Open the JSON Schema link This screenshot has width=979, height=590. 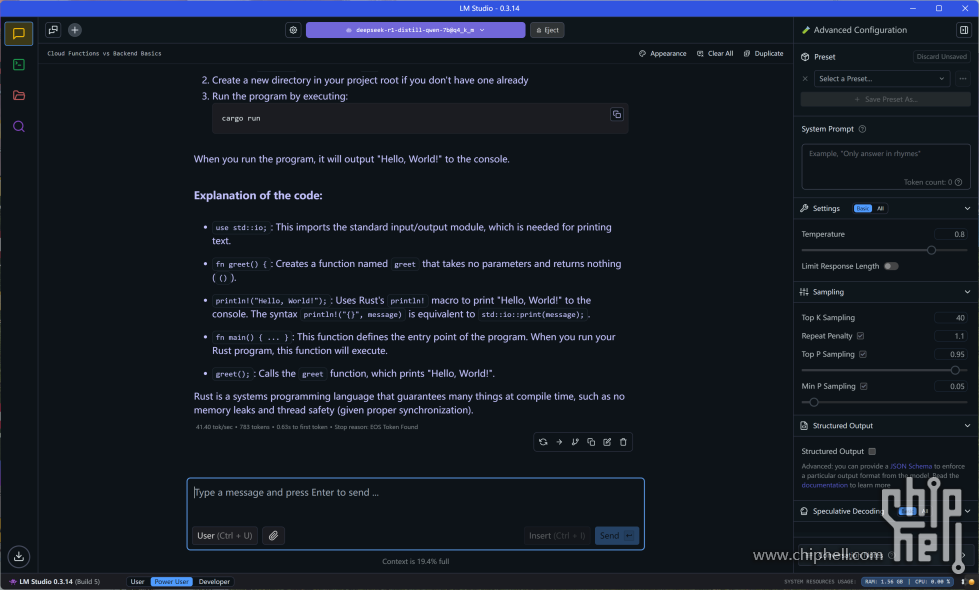pyautogui.click(x=910, y=466)
